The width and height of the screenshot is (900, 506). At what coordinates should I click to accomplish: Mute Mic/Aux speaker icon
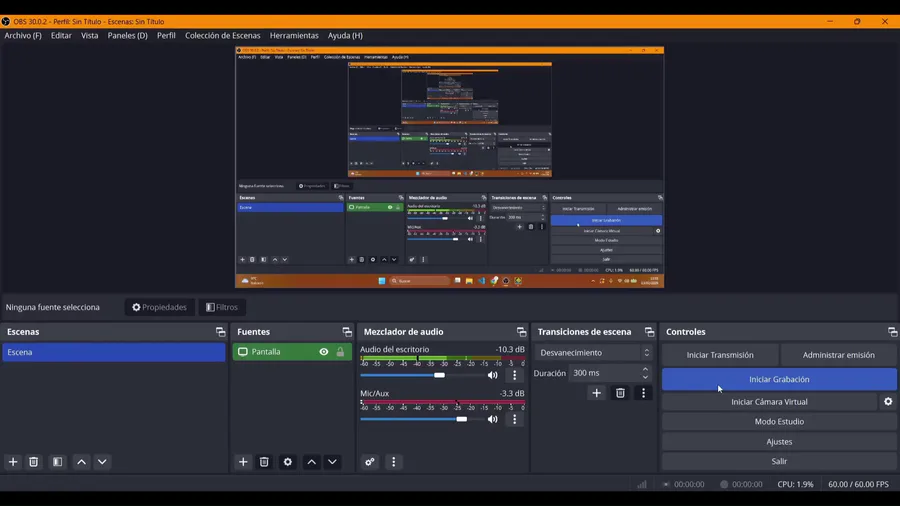point(492,419)
